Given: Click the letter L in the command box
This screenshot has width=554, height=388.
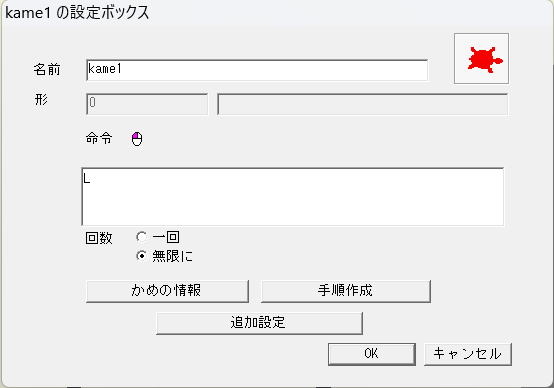Looking at the screenshot, I should tap(87, 178).
